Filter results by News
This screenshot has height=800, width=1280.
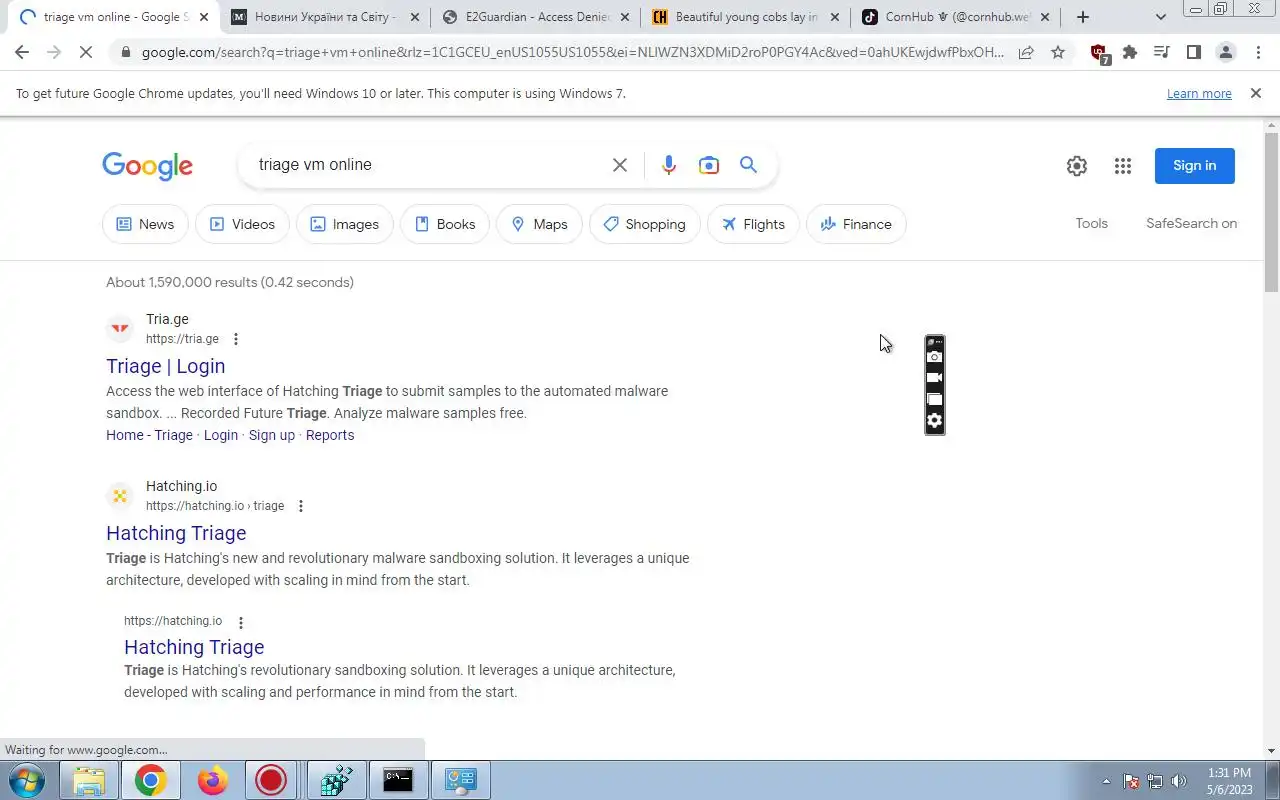coord(145,224)
